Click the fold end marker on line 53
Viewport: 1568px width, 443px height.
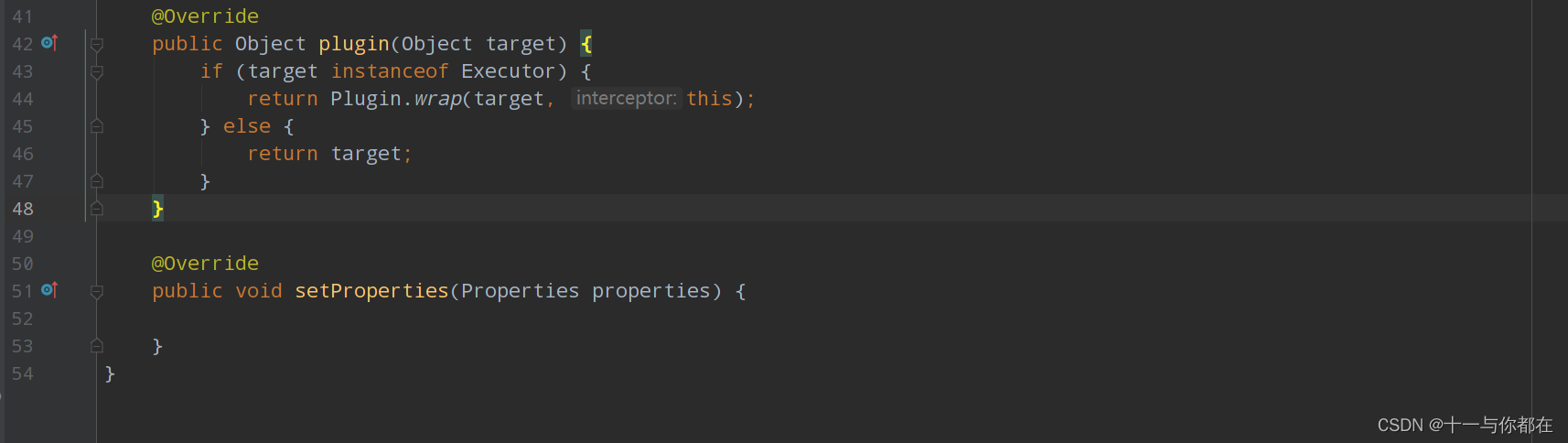(x=97, y=346)
